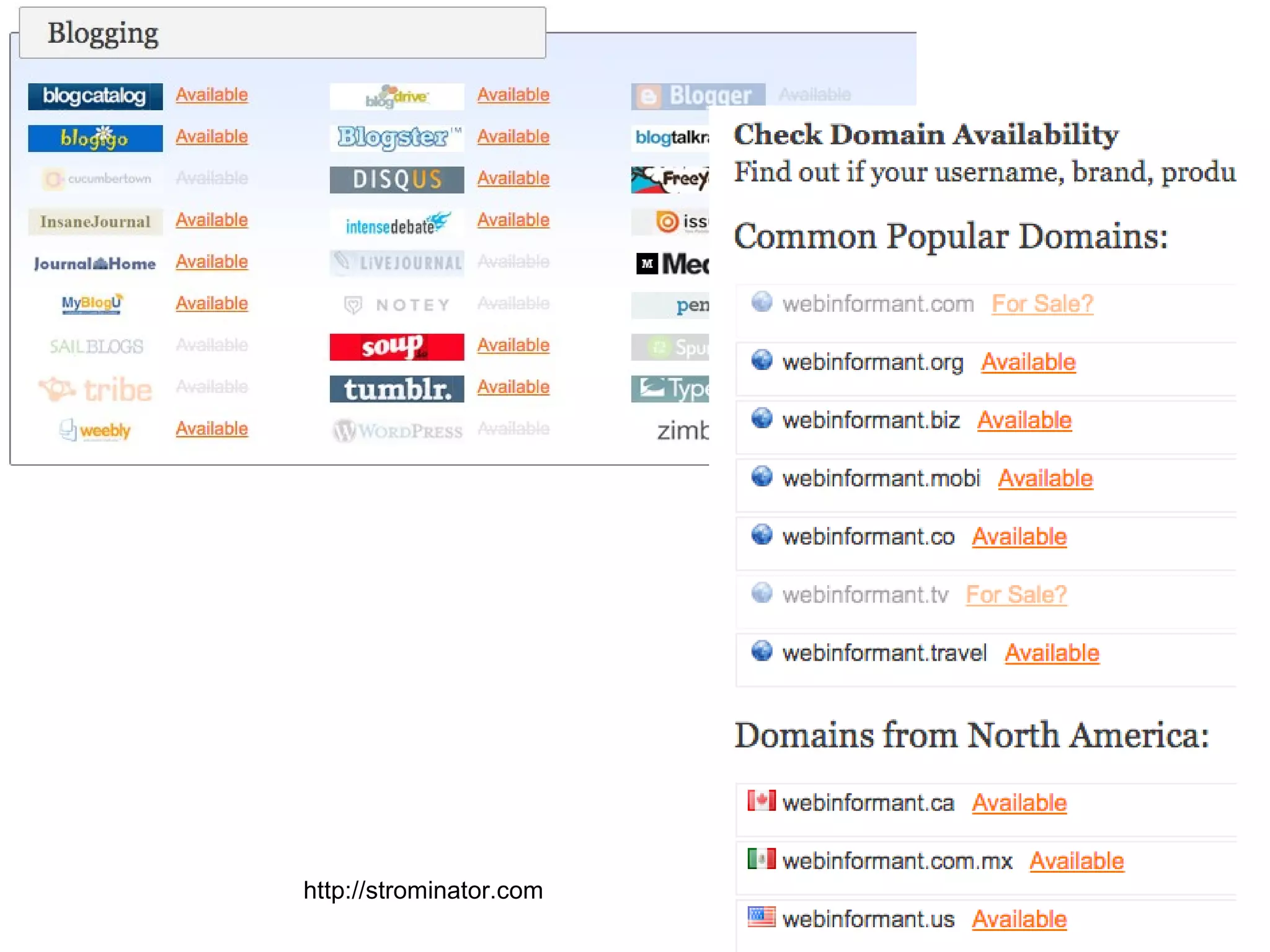The width and height of the screenshot is (1270, 952).
Task: Click the tumblr logo
Action: coord(396,389)
